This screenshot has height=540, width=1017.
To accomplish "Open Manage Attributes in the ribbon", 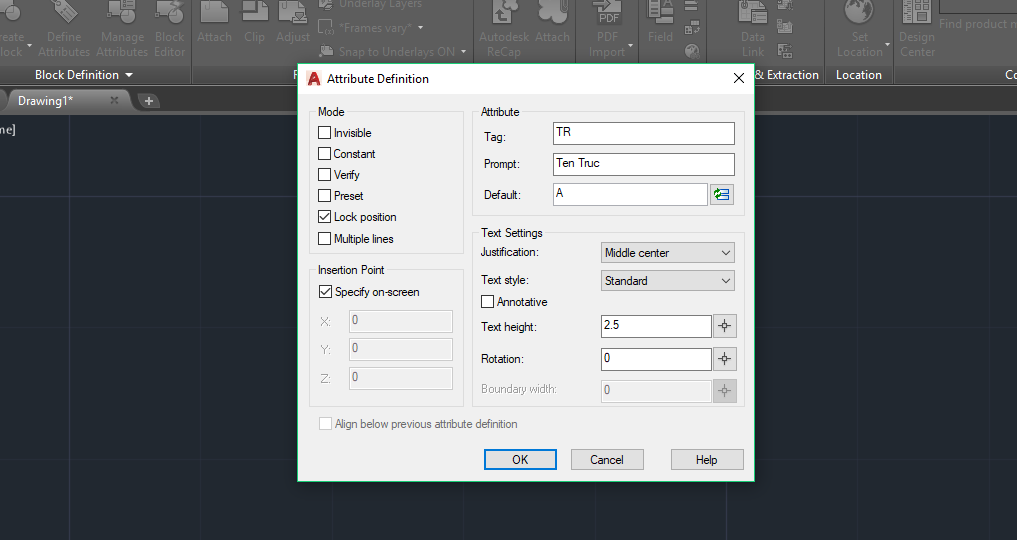I will tap(122, 30).
